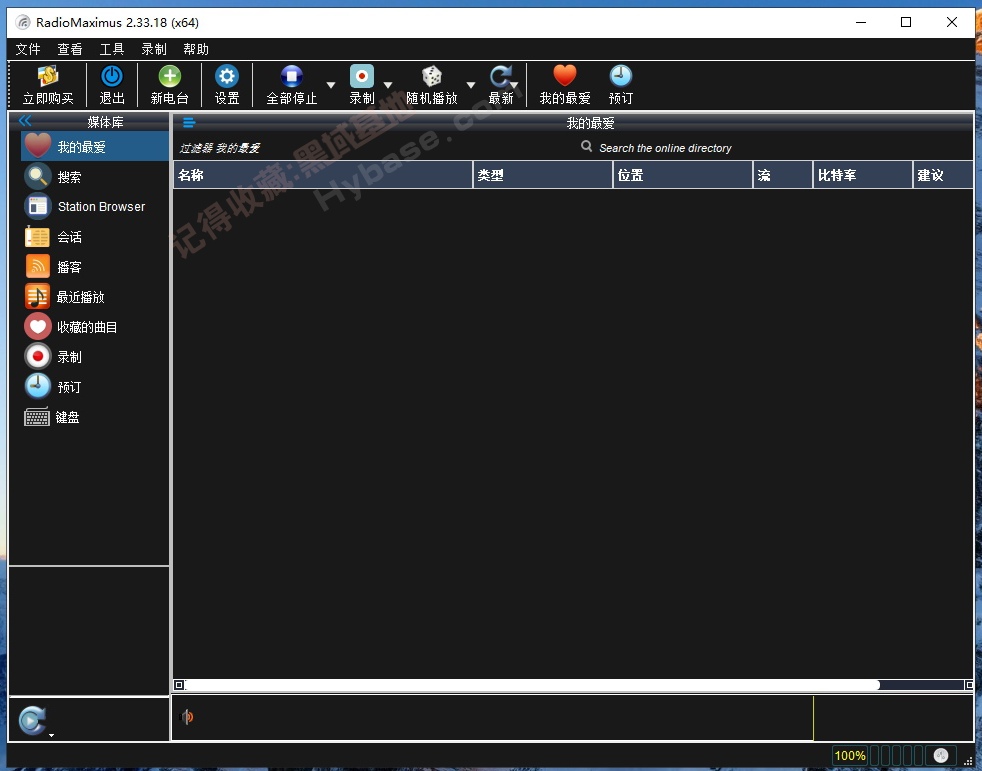
Task: Click the window resize grip at bottom right
Action: coord(968,760)
